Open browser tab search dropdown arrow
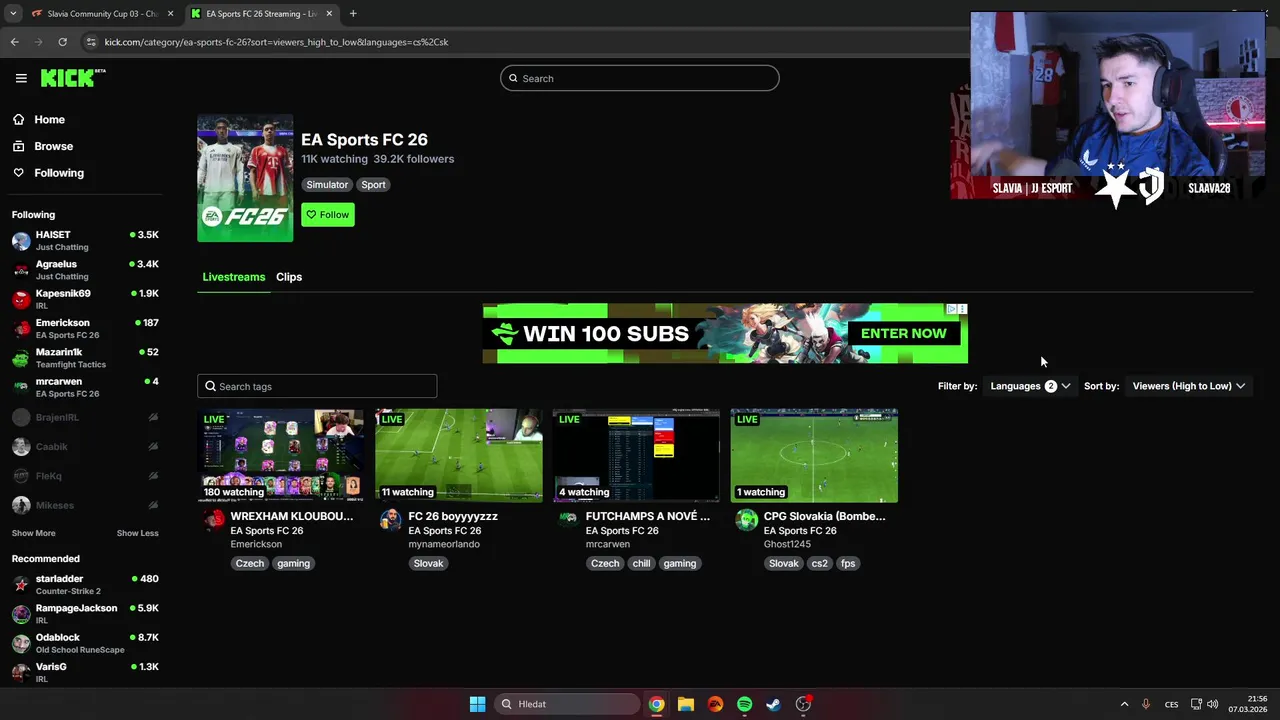The height and width of the screenshot is (720, 1280). click(12, 14)
